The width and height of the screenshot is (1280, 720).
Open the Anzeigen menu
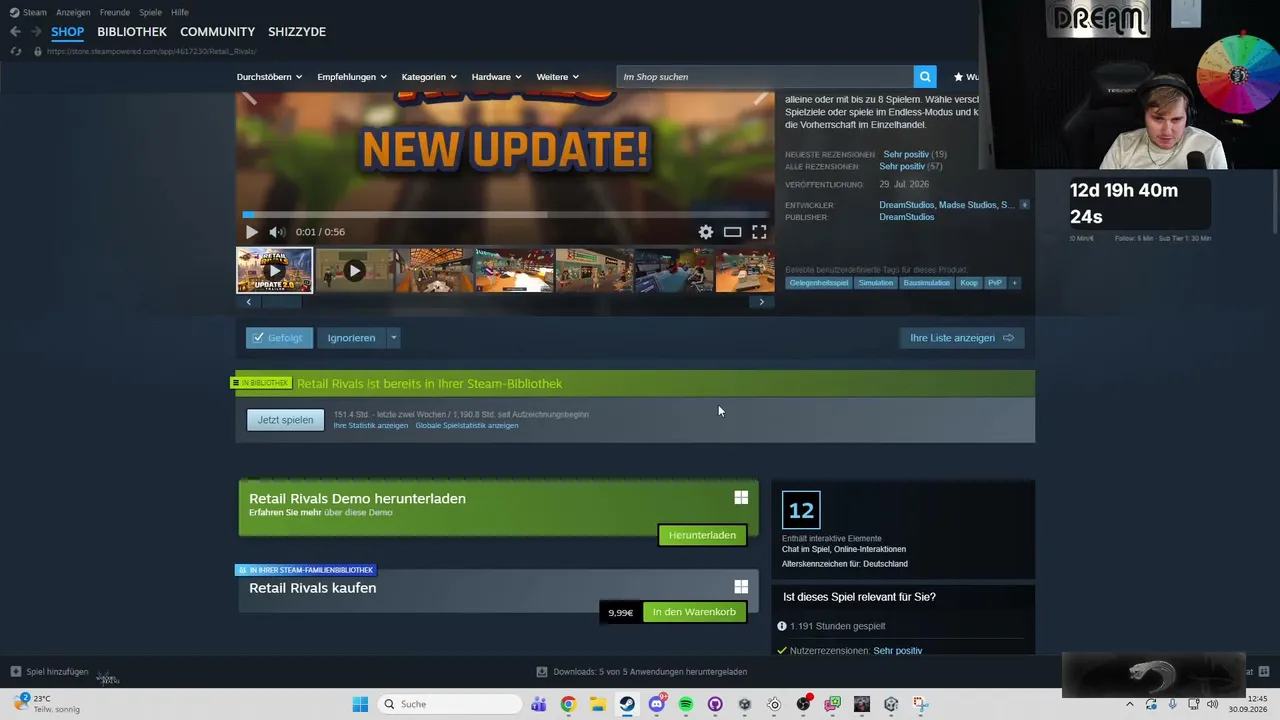[x=72, y=12]
